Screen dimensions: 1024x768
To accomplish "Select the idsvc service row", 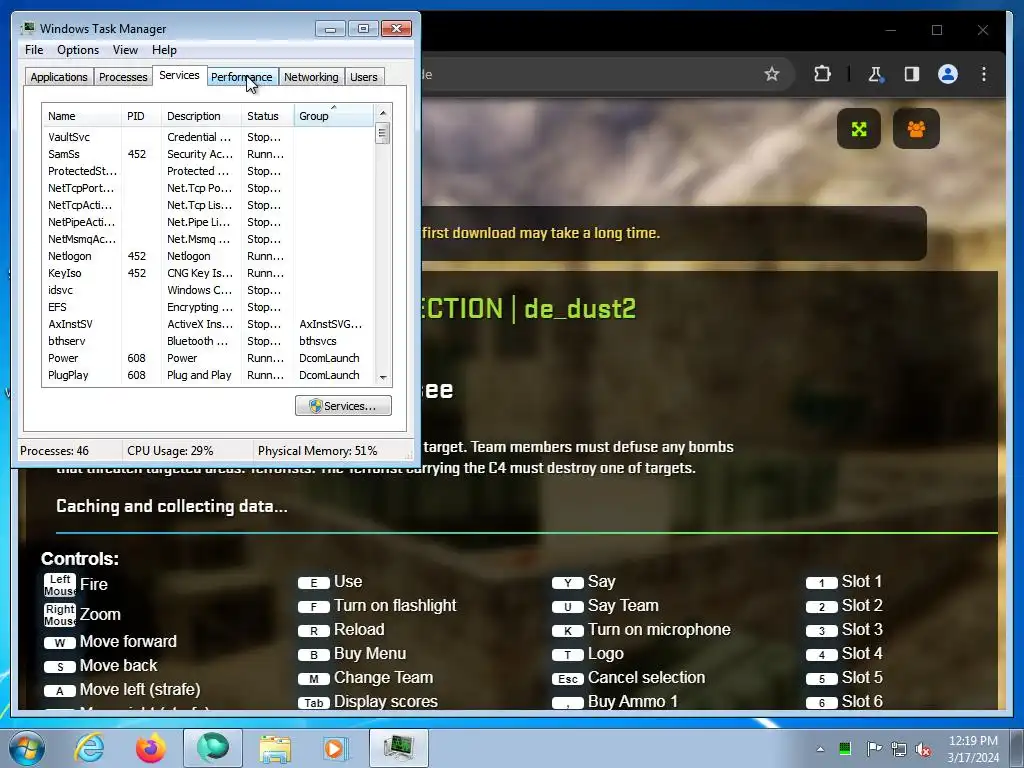I will (208, 290).
